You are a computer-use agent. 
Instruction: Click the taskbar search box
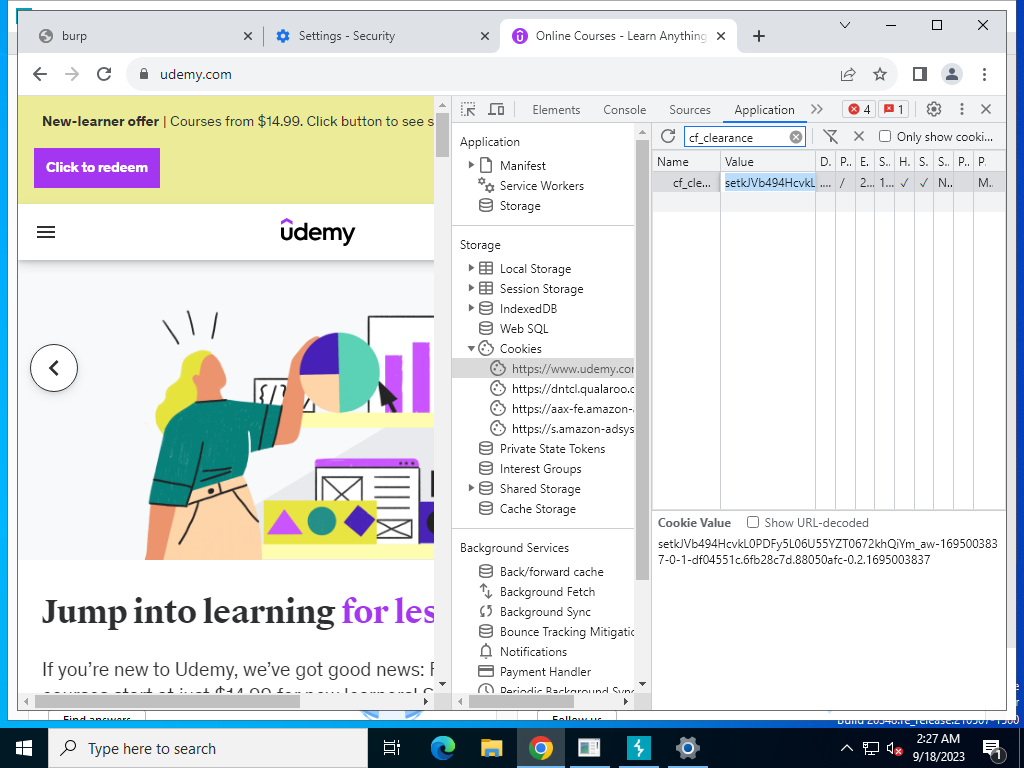(208, 748)
